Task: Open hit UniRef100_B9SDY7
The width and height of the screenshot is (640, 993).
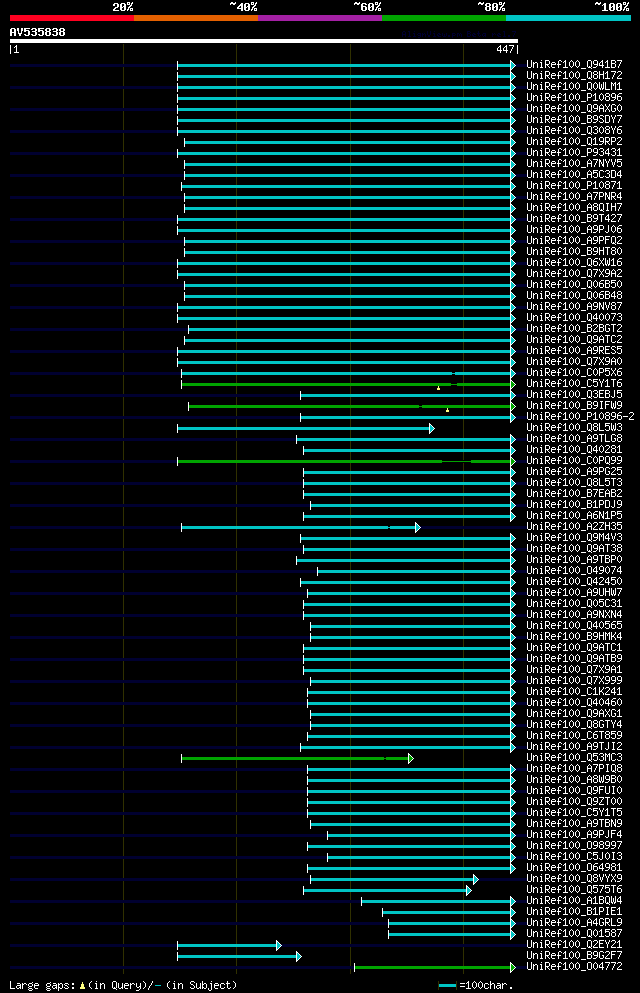Action: click(x=574, y=120)
